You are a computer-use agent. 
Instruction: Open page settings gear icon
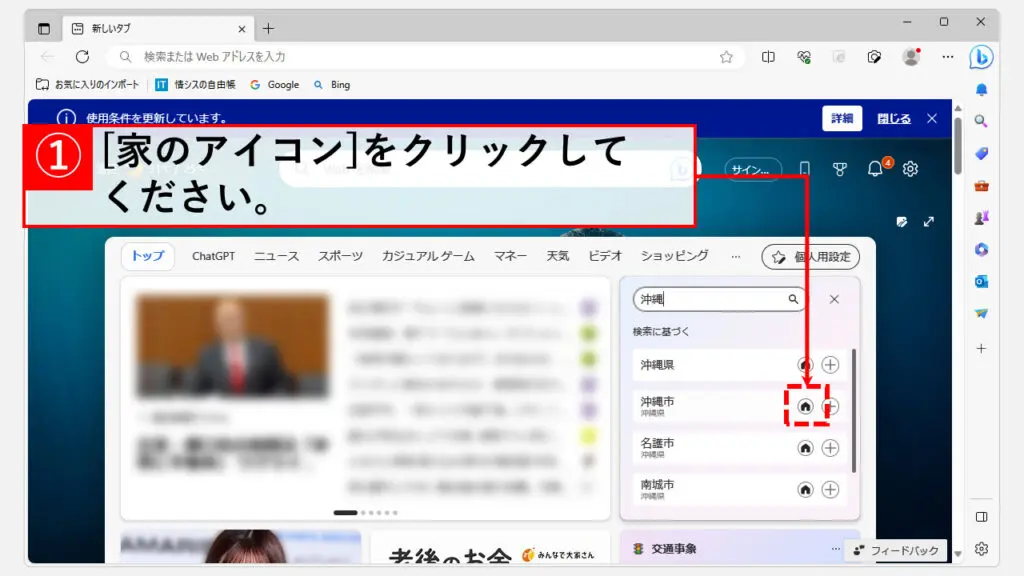click(910, 169)
